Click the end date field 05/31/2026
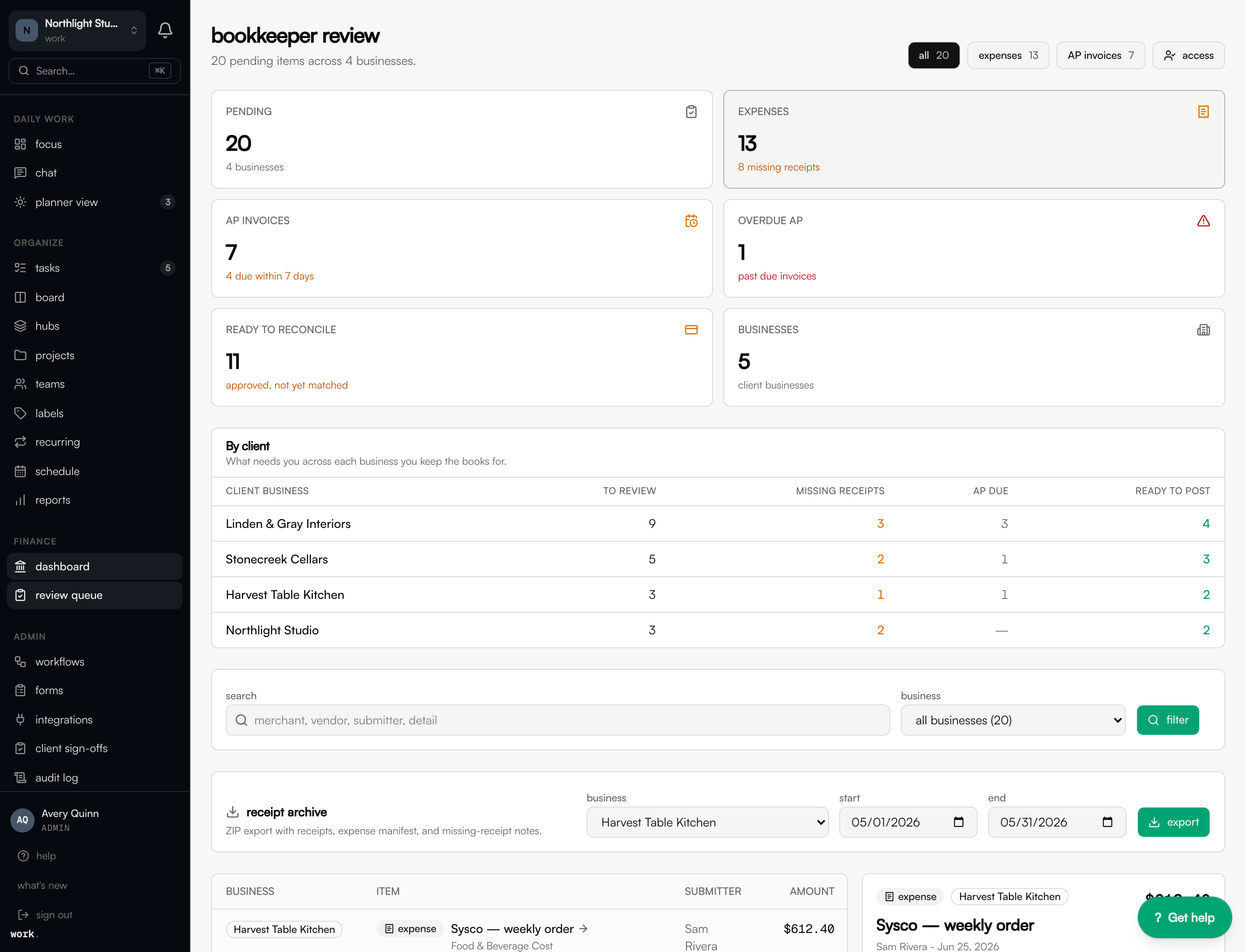 coord(1057,822)
